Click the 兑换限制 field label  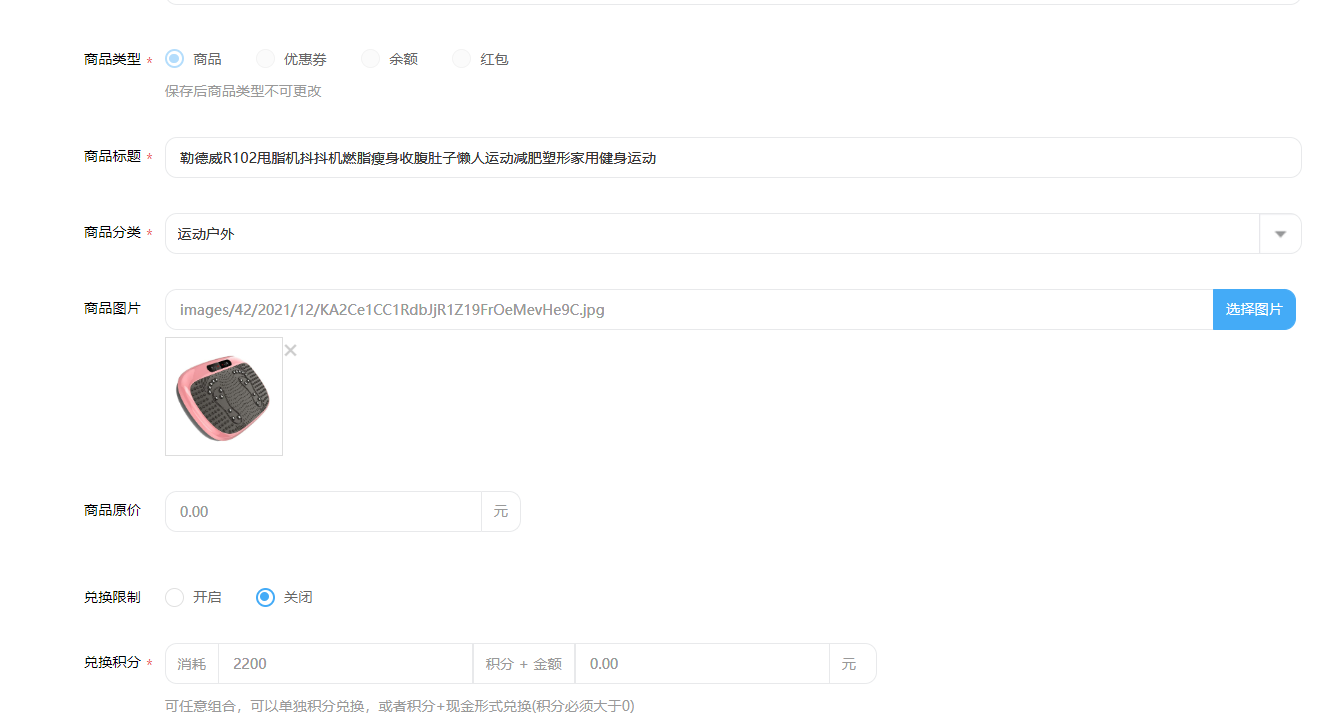pyautogui.click(x=112, y=598)
